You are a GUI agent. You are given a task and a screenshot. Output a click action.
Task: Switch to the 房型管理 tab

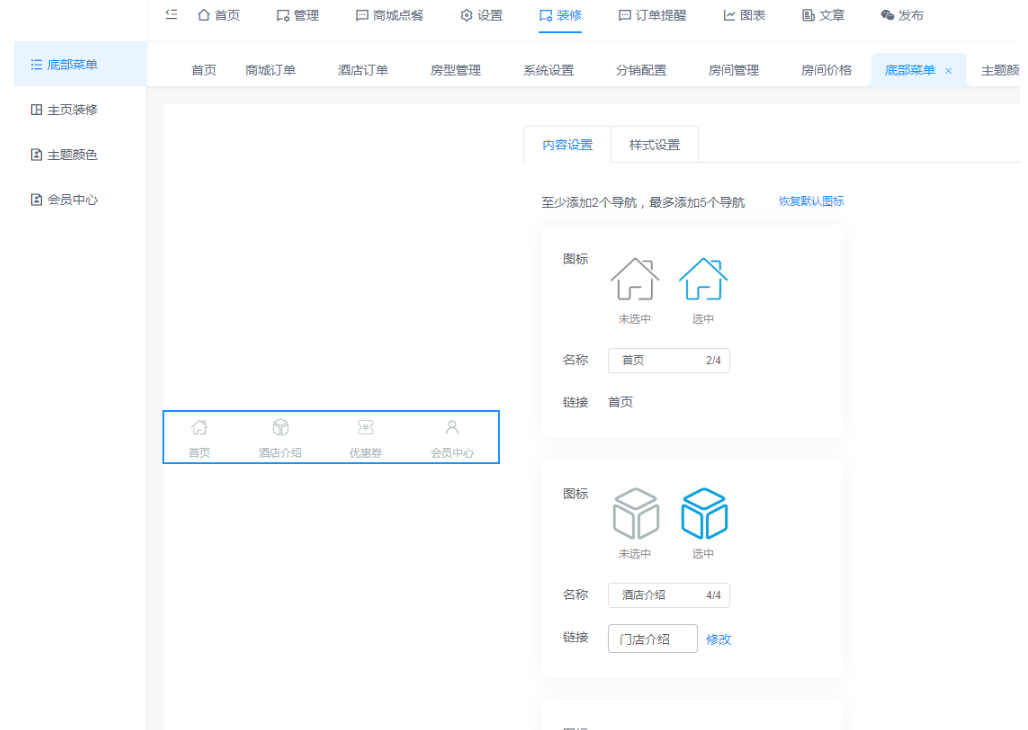coord(454,69)
